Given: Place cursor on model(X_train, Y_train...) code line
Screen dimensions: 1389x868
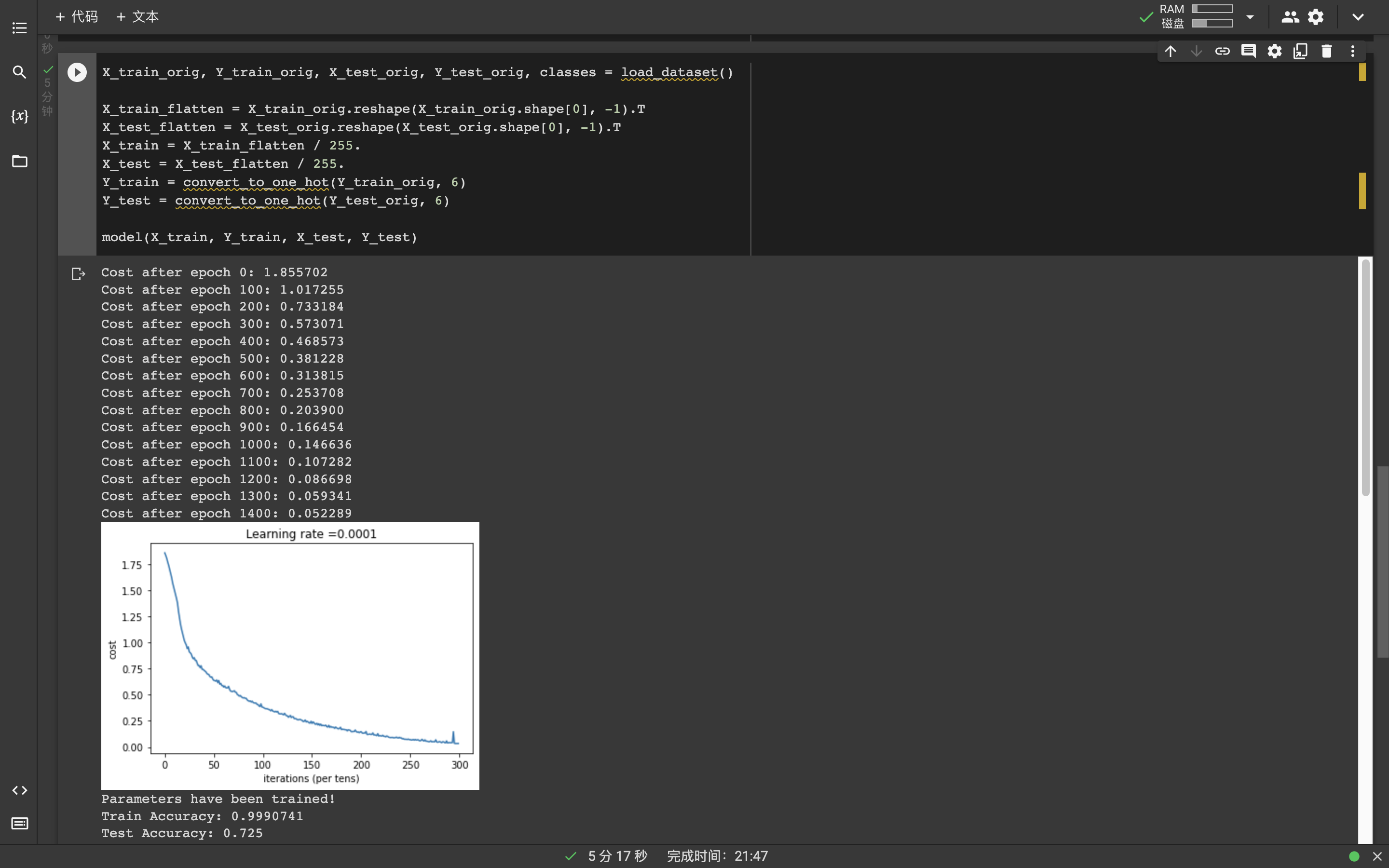Looking at the screenshot, I should pos(259,237).
